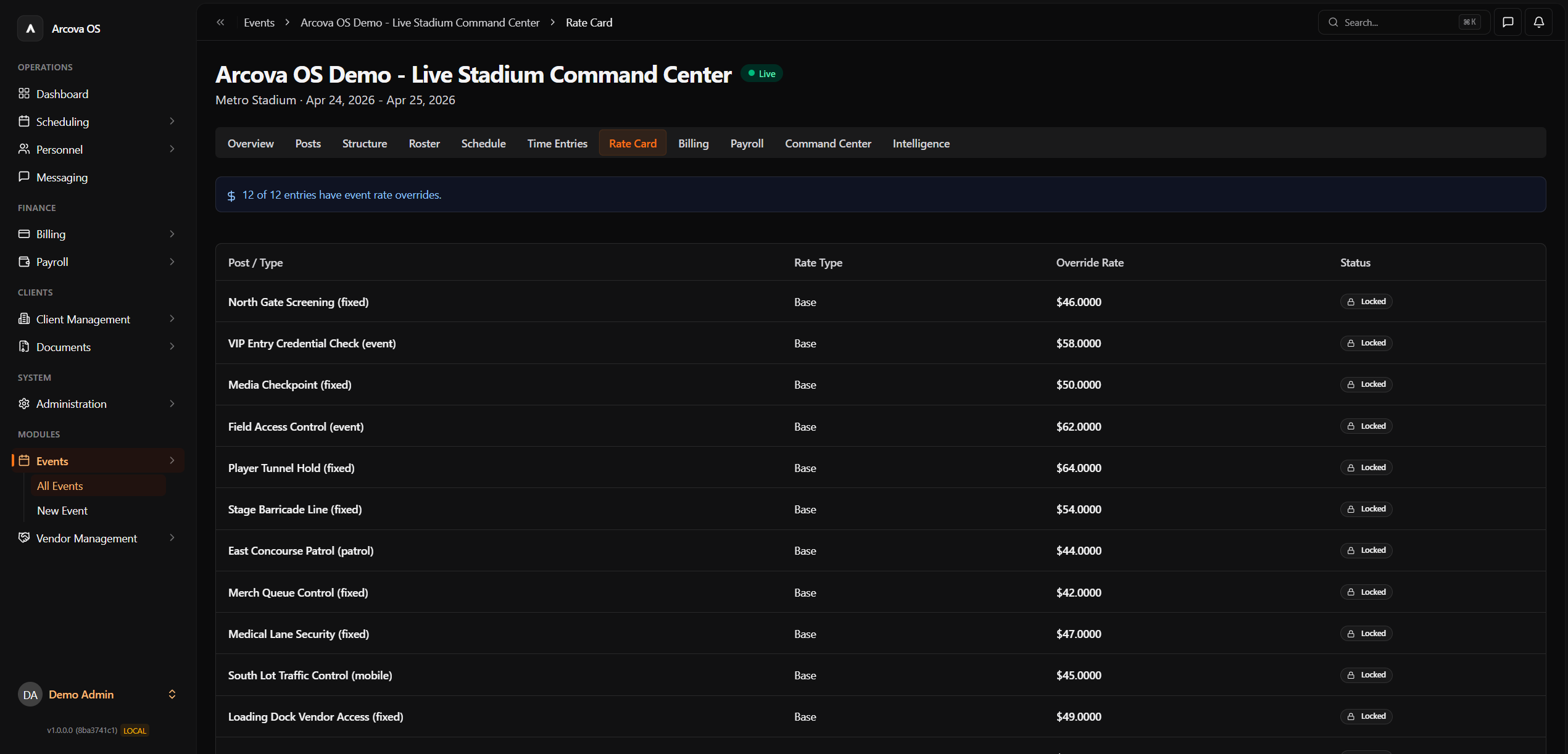Click the Payroll wallet icon in the sidebar

[24, 262]
